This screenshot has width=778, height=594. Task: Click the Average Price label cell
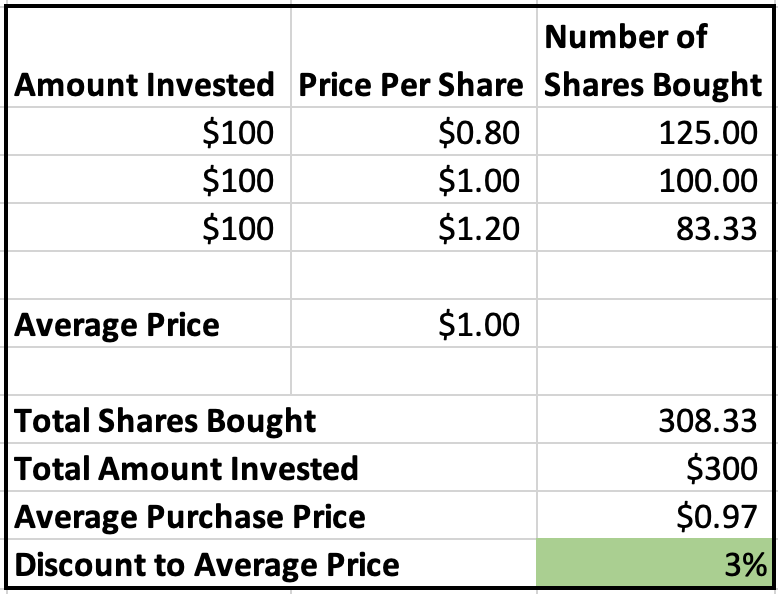pos(148,323)
